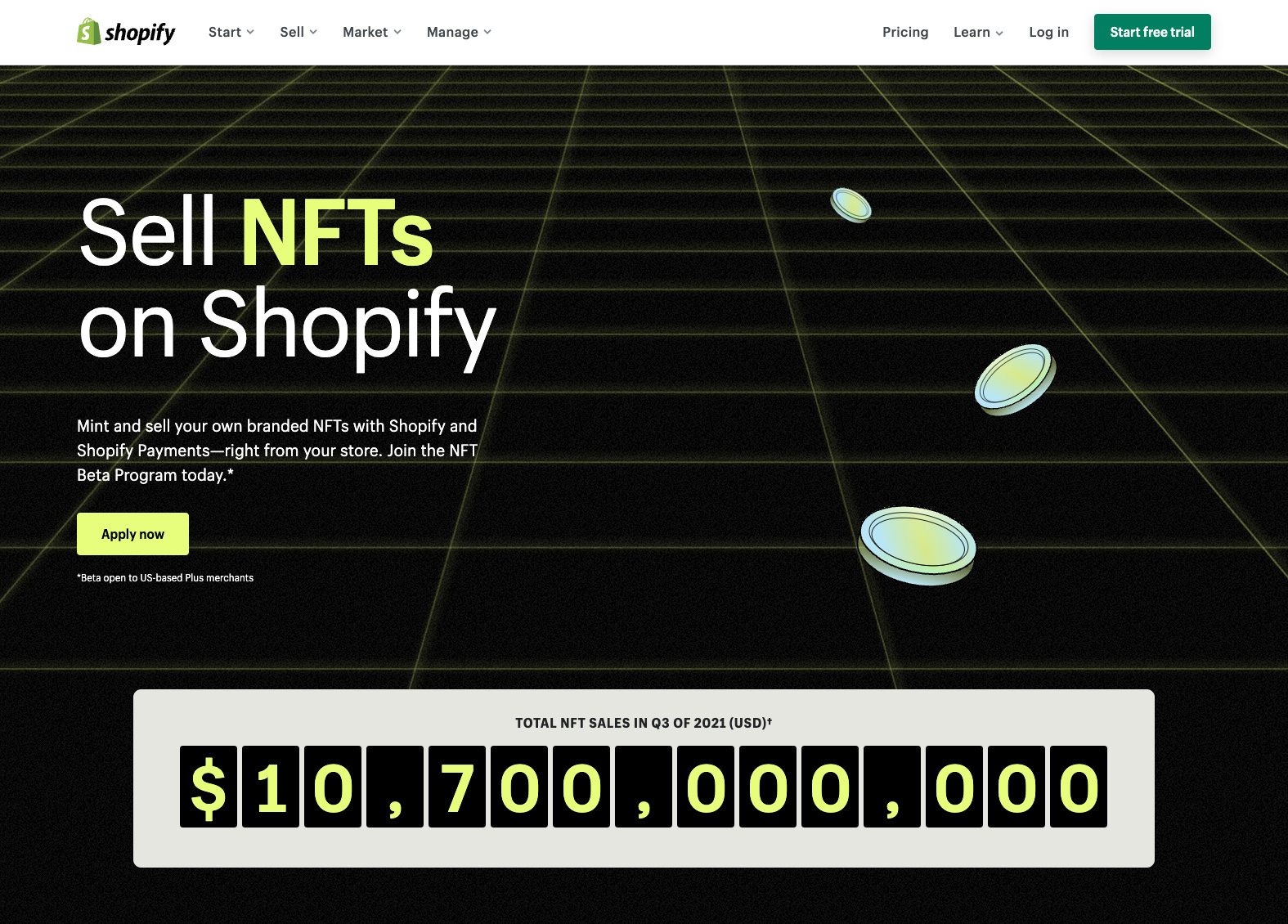This screenshot has height=924, width=1288.
Task: Click the dollar sign tile in the counter
Action: click(209, 787)
